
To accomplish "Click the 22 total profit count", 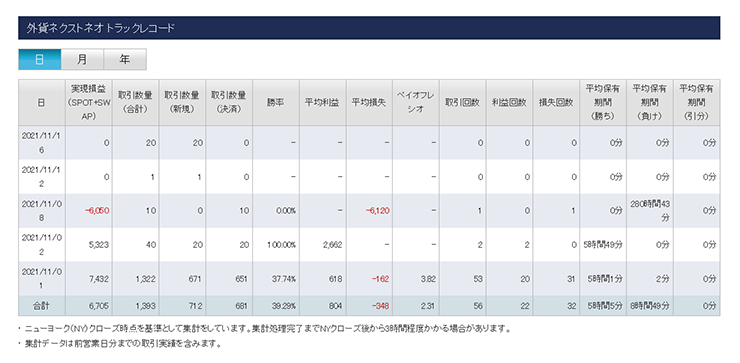I will [526, 306].
